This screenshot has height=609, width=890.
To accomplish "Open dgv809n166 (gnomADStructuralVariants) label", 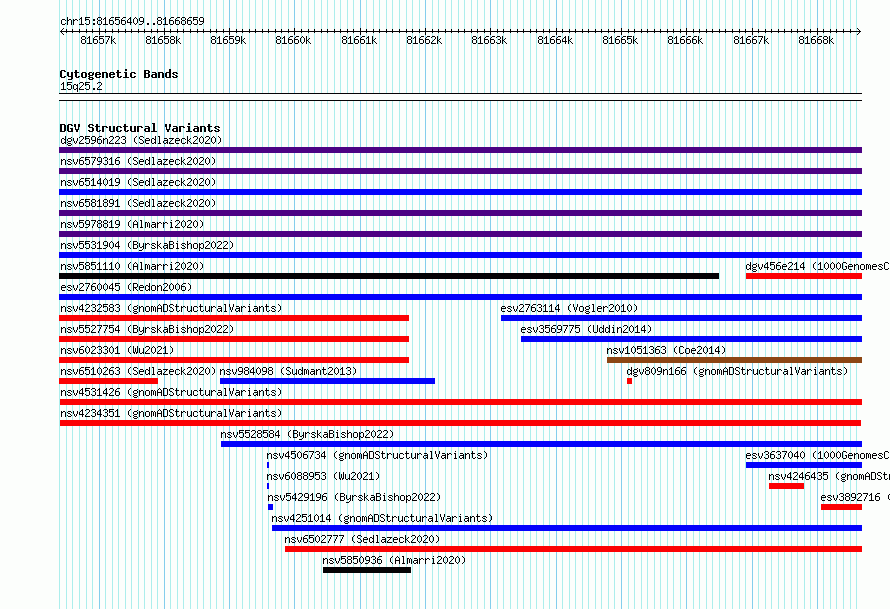I will [x=737, y=371].
